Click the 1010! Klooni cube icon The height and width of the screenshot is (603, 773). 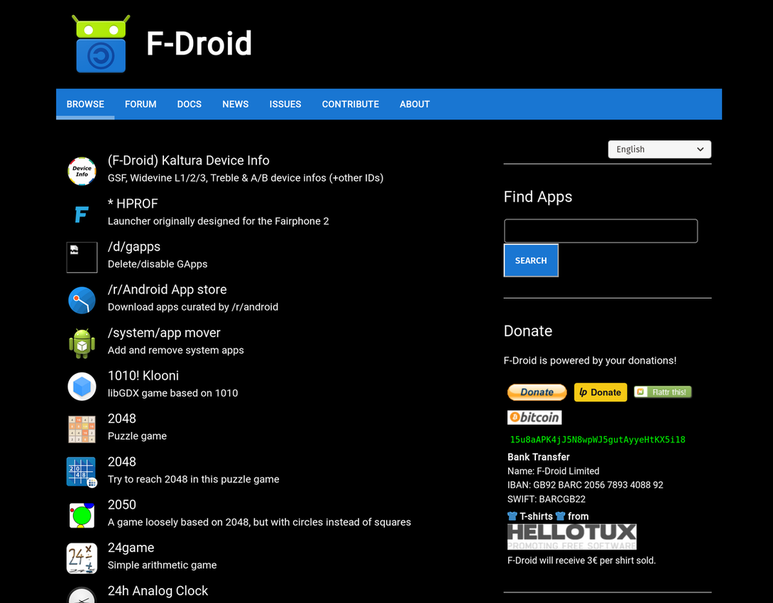point(82,386)
